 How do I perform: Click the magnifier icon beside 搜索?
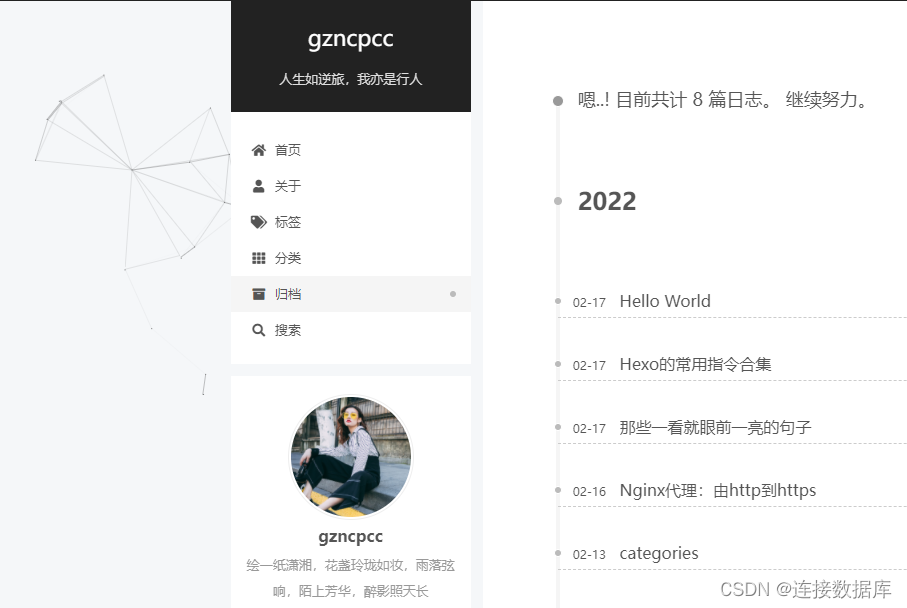(259, 330)
